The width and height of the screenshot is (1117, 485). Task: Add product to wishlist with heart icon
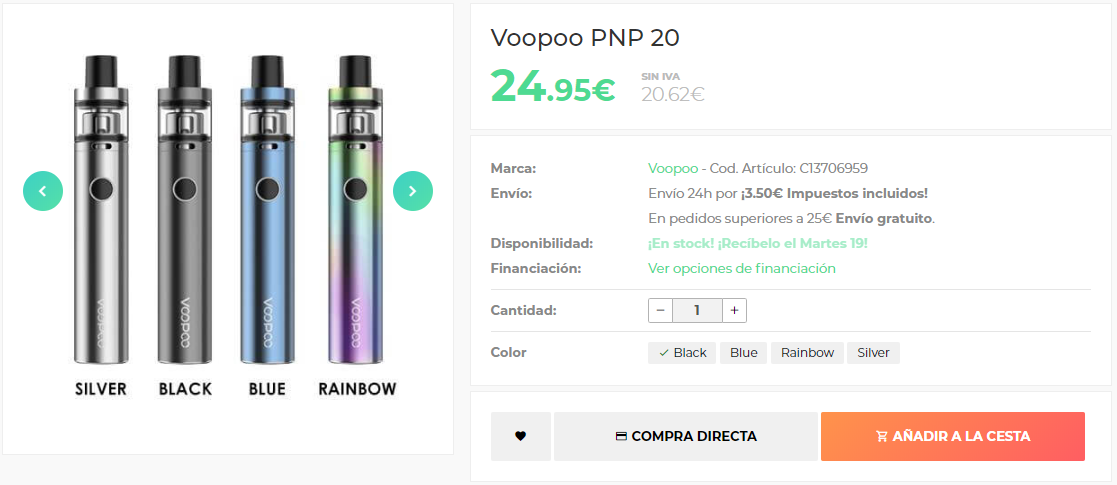pos(521,437)
